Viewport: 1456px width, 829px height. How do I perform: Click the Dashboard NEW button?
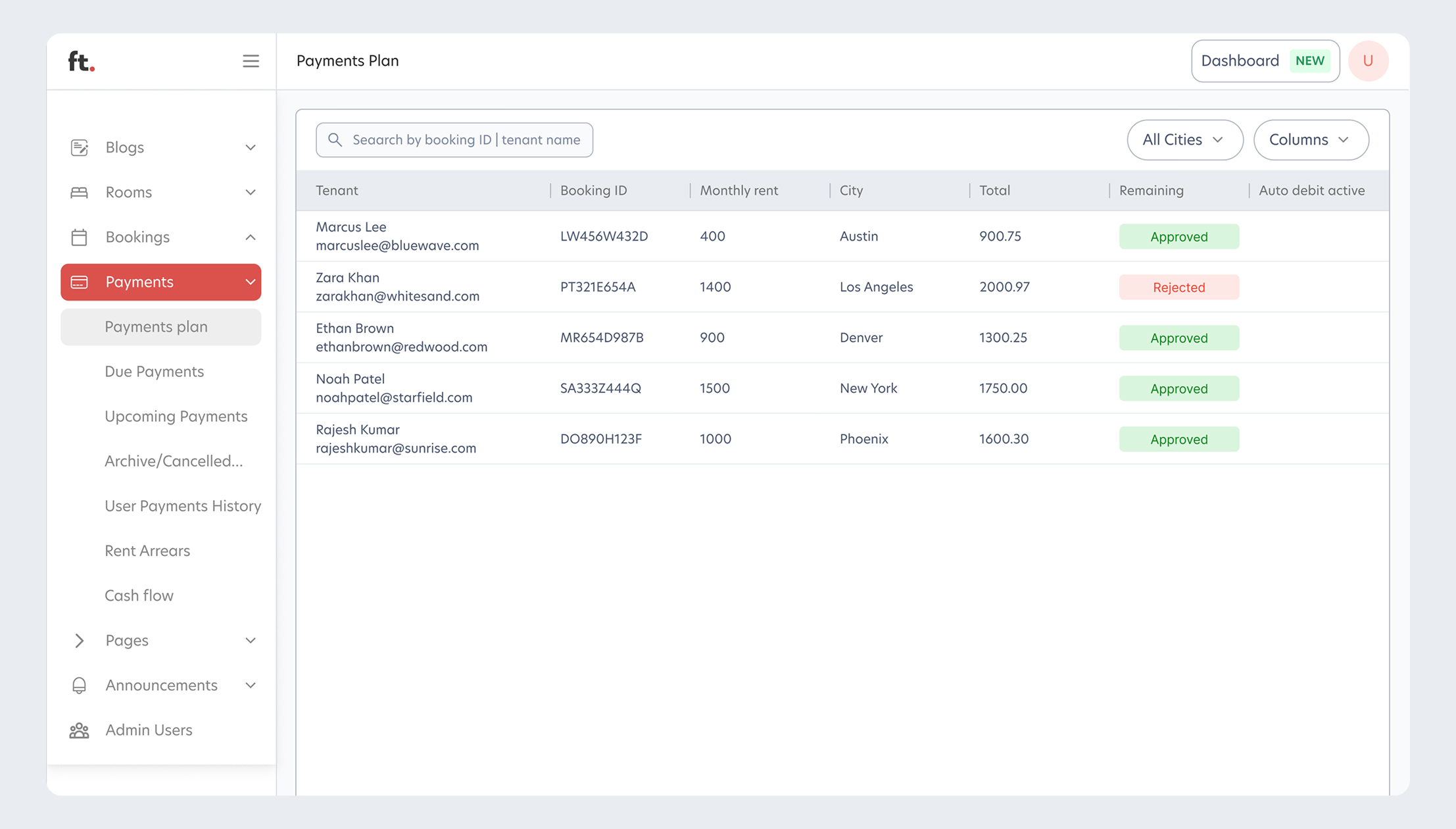coord(1265,61)
